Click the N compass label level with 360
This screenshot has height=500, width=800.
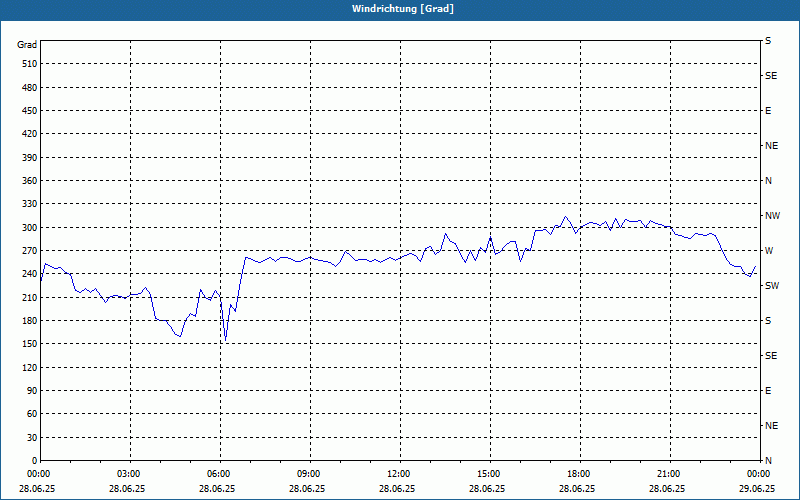pos(768,181)
